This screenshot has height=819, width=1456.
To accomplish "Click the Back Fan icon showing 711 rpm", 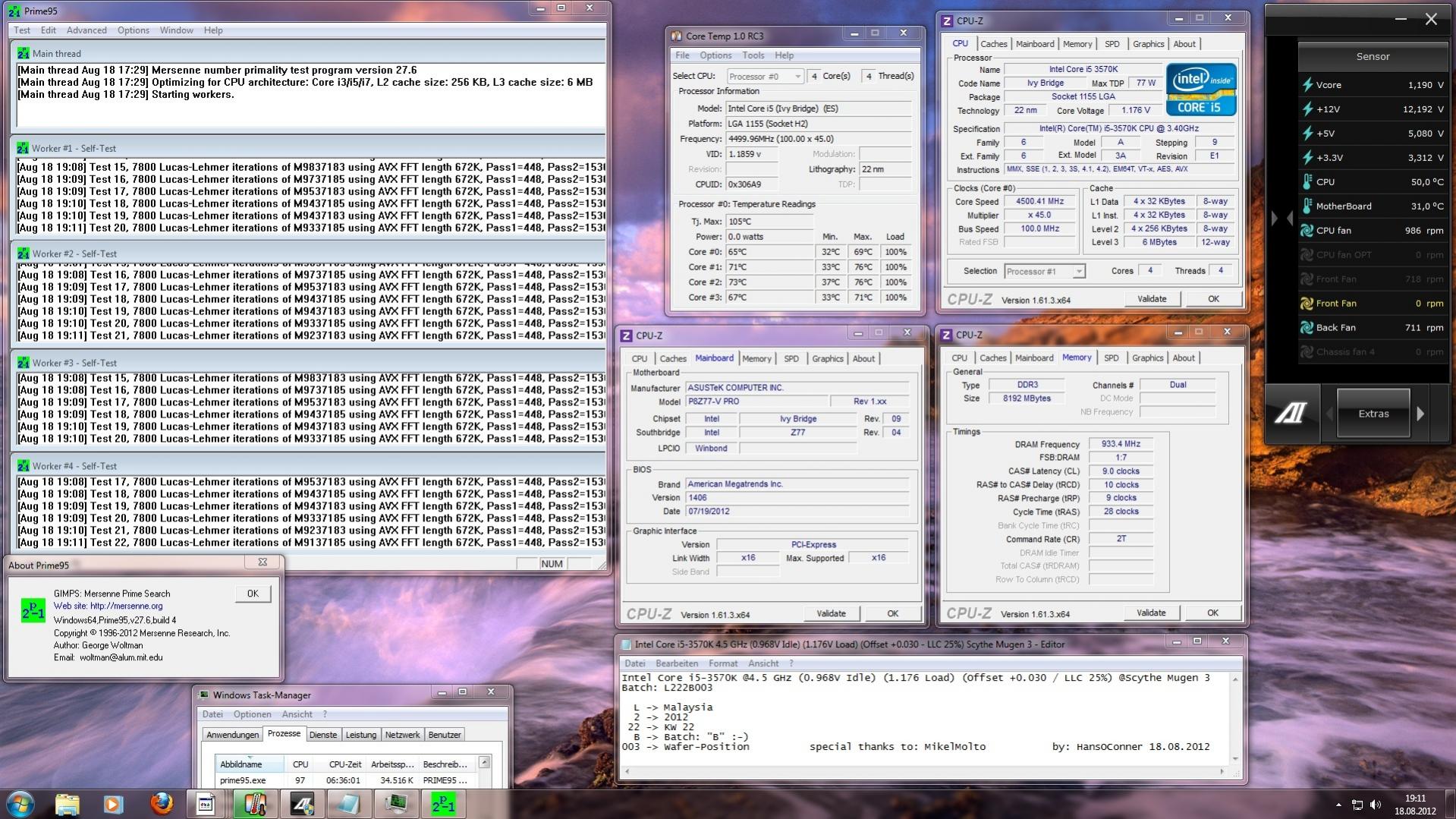I will [1307, 328].
